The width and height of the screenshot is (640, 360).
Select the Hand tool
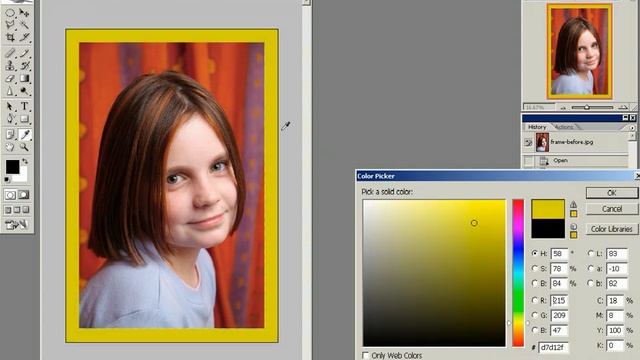pyautogui.click(x=10, y=147)
